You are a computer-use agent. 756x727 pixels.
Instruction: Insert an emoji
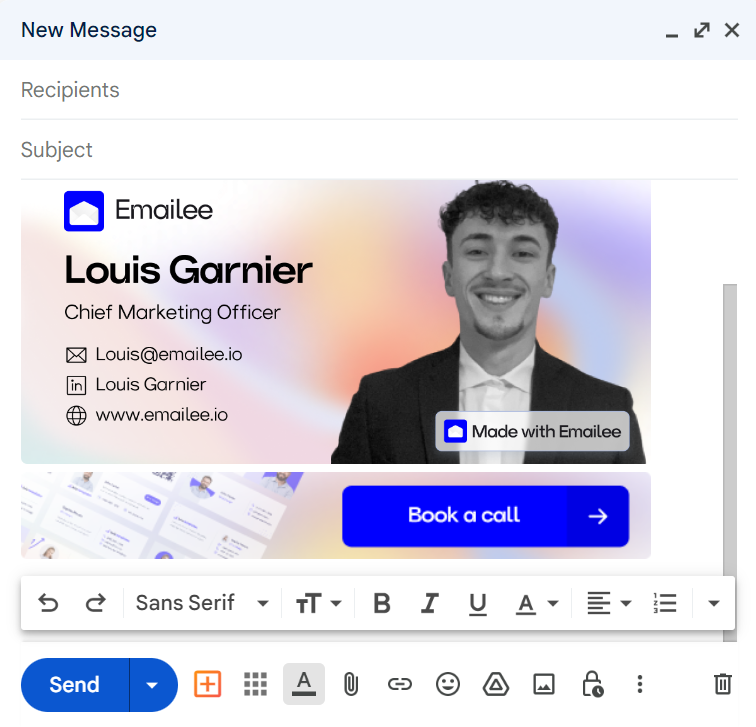click(448, 684)
